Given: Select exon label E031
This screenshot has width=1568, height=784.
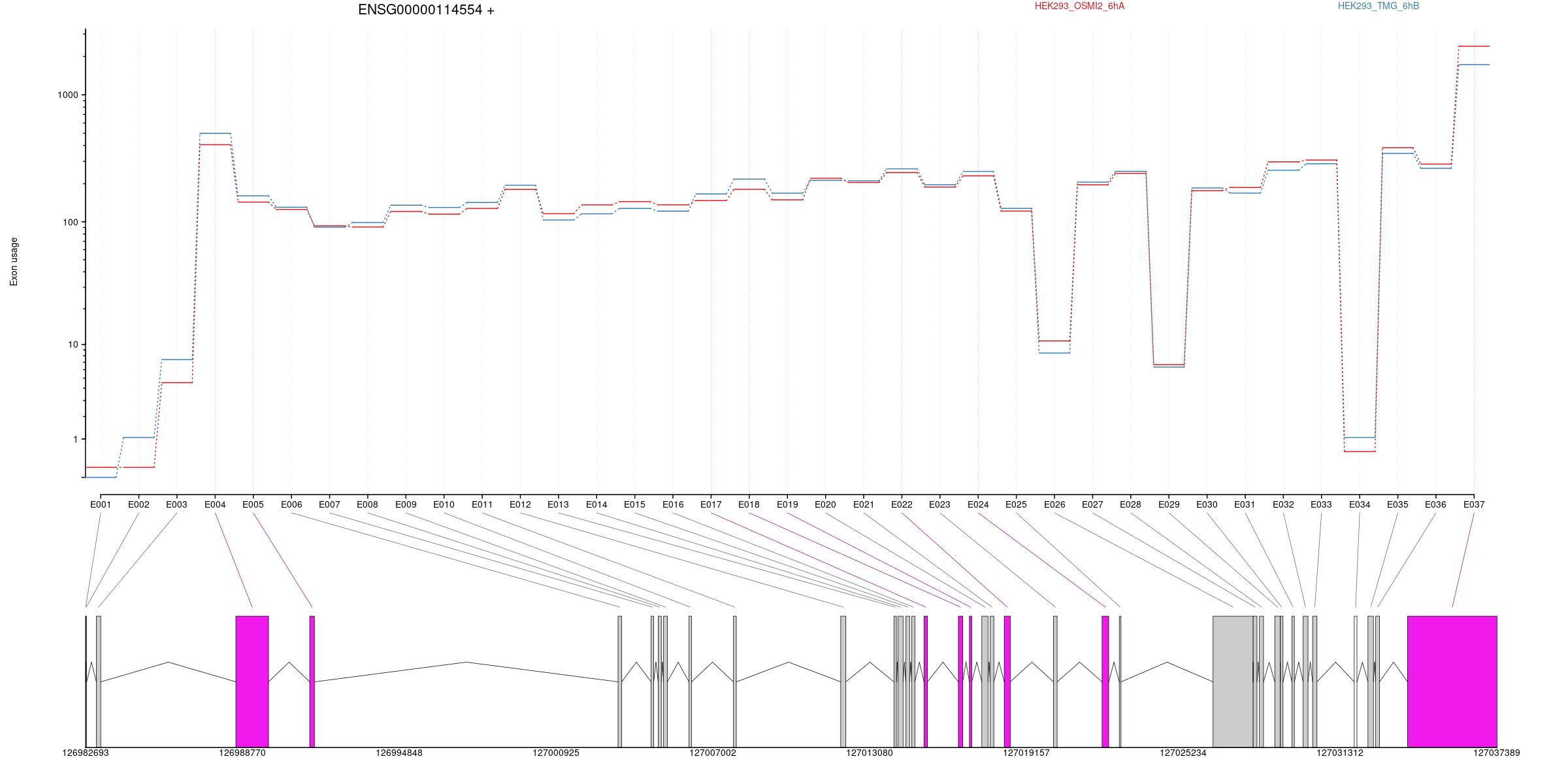Looking at the screenshot, I should 1245,504.
